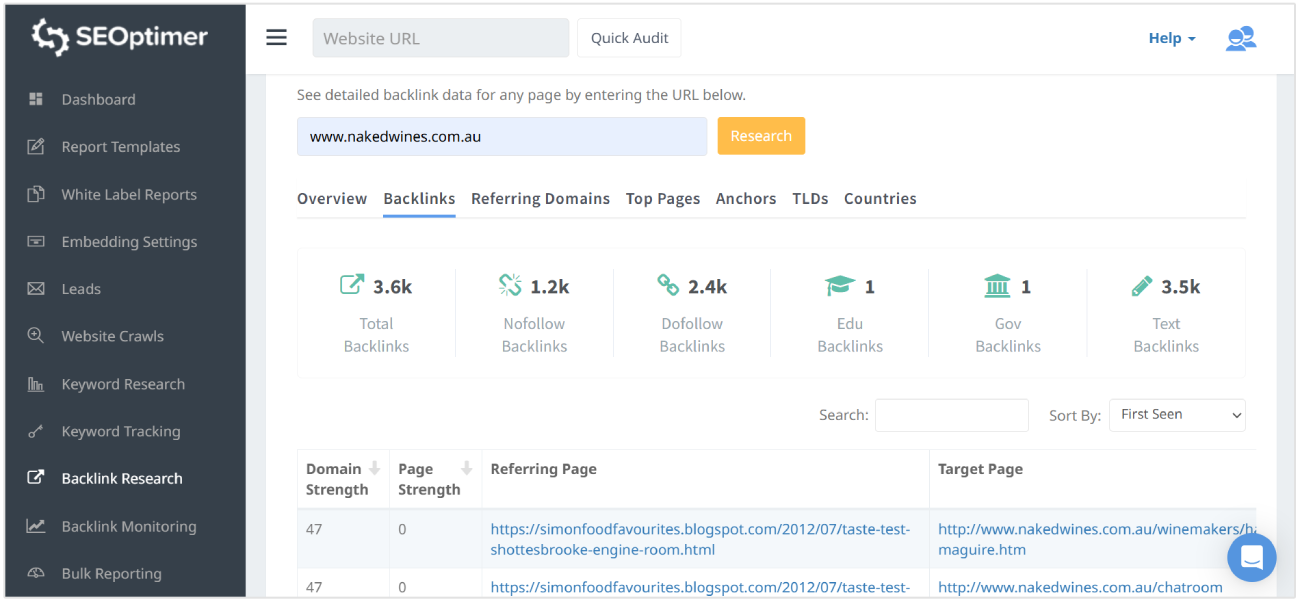Toggle the sidebar with the hamburger menu
Image resolution: width=1300 pixels, height=602 pixels.
(276, 37)
